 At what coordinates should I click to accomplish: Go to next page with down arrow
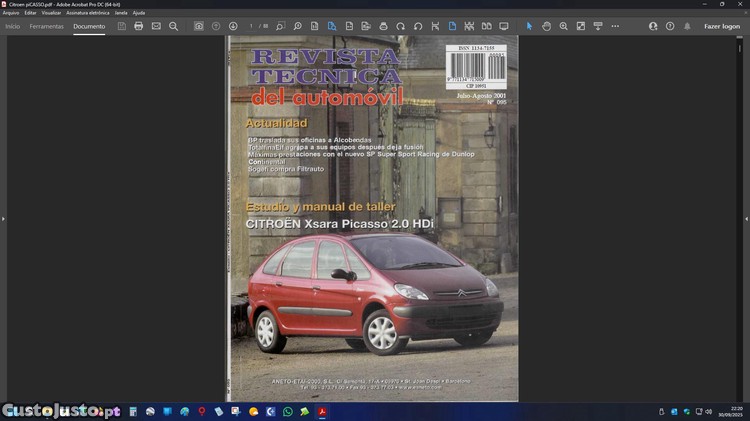233,26
